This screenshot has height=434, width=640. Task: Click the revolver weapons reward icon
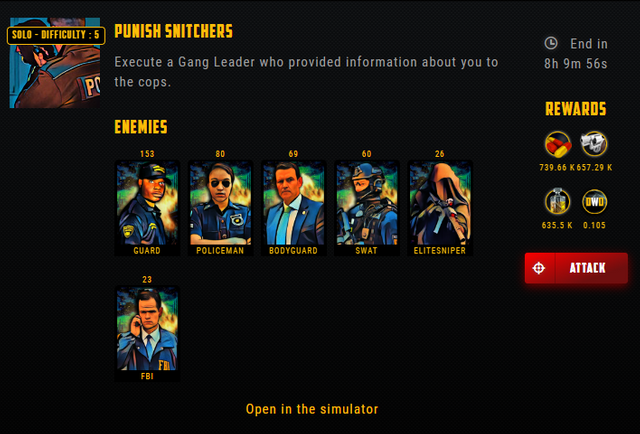coord(594,144)
